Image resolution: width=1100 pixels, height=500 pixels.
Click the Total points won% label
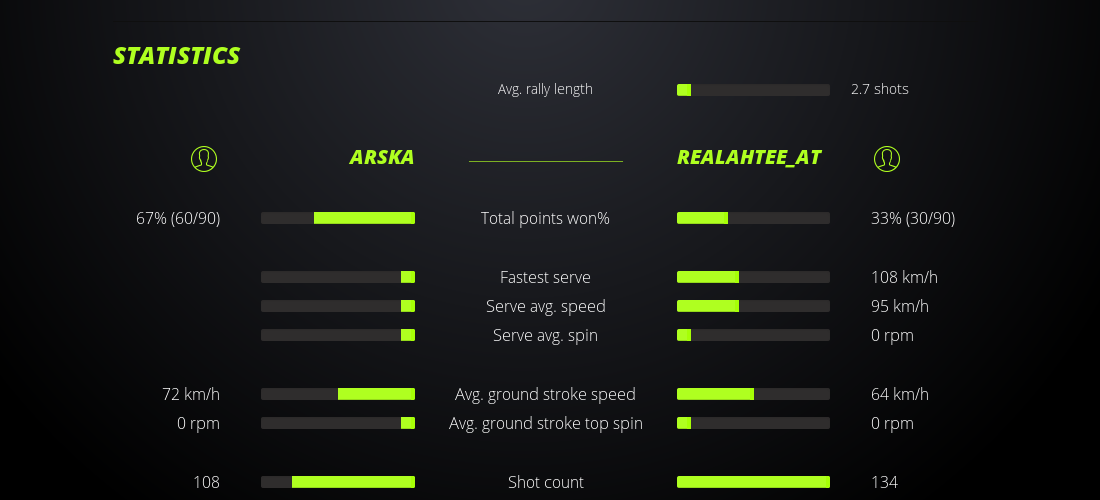tap(545, 218)
